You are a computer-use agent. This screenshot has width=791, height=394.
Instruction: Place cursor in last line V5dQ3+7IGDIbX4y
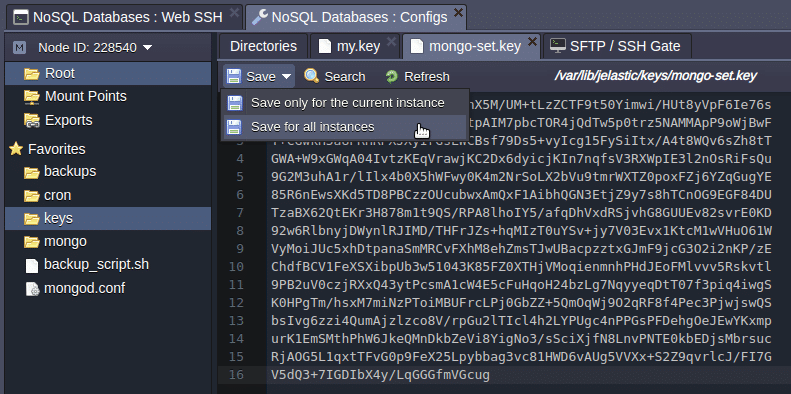click(x=380, y=374)
